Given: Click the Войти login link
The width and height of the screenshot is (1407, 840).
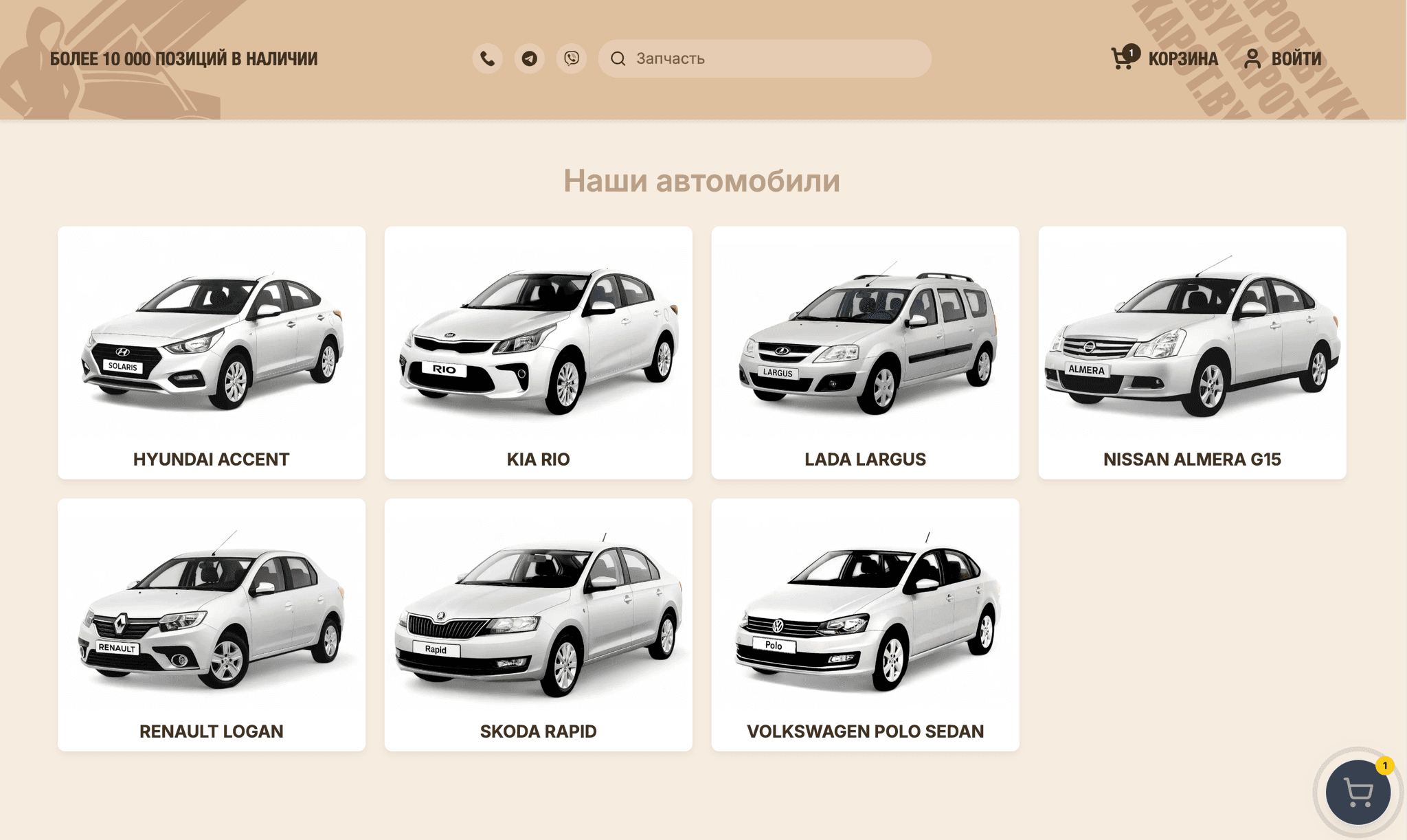Looking at the screenshot, I should (1296, 59).
